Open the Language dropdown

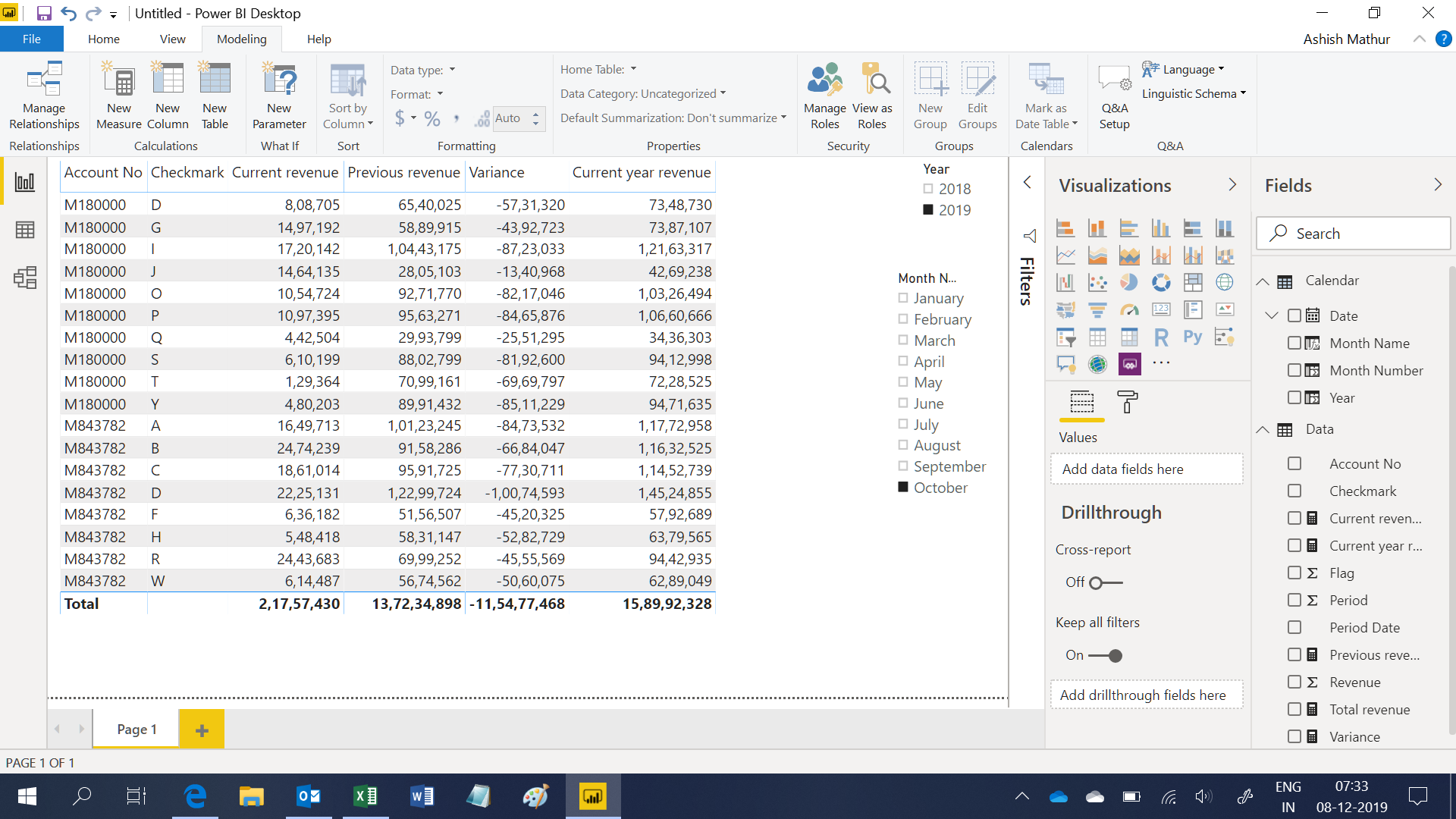pyautogui.click(x=1183, y=69)
